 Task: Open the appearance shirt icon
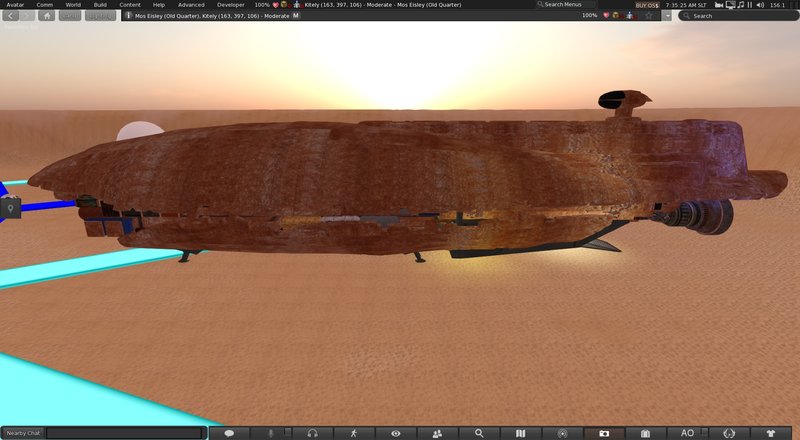coord(770,433)
